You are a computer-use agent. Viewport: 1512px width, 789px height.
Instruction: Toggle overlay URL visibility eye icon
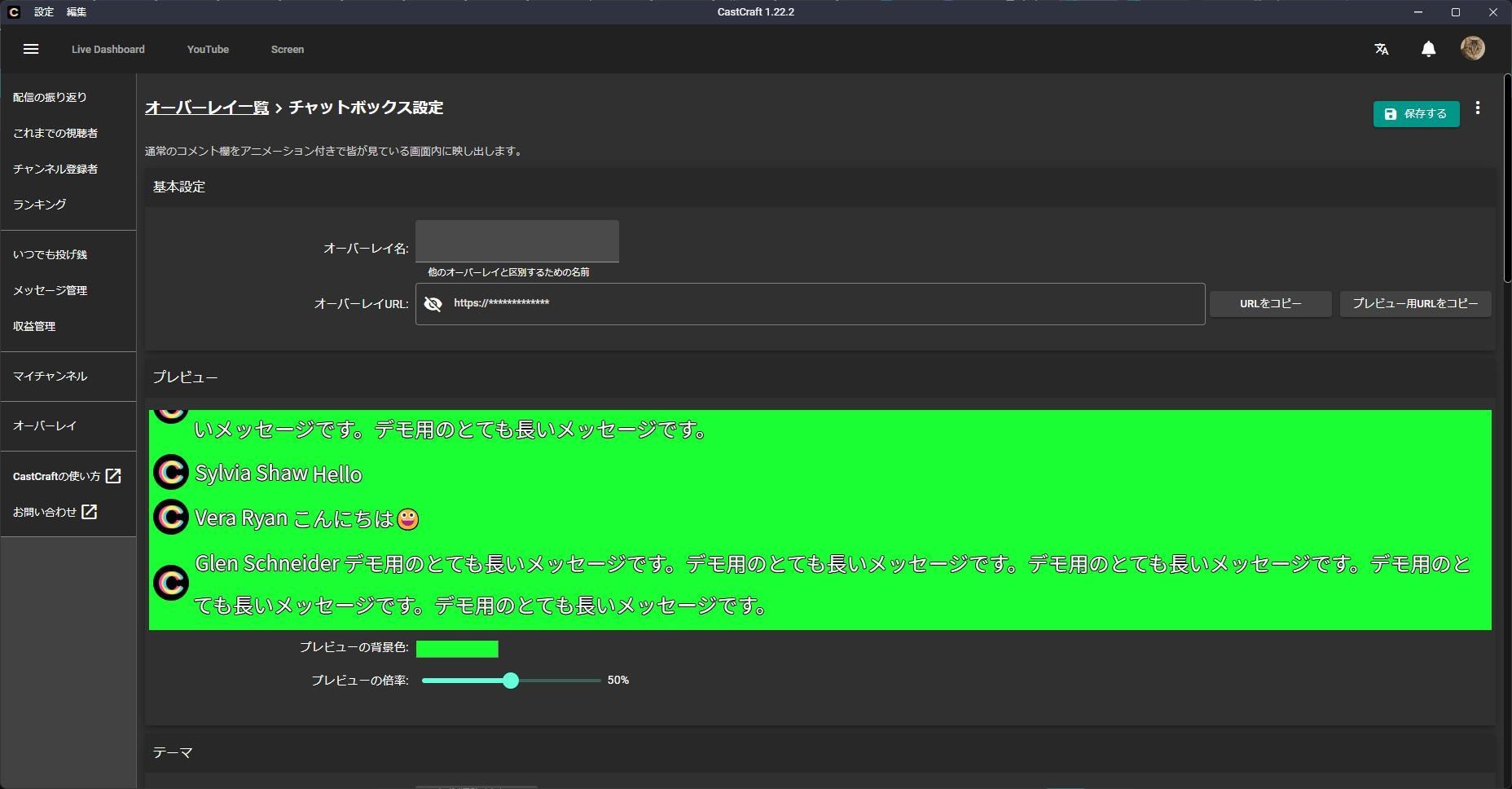tap(433, 304)
